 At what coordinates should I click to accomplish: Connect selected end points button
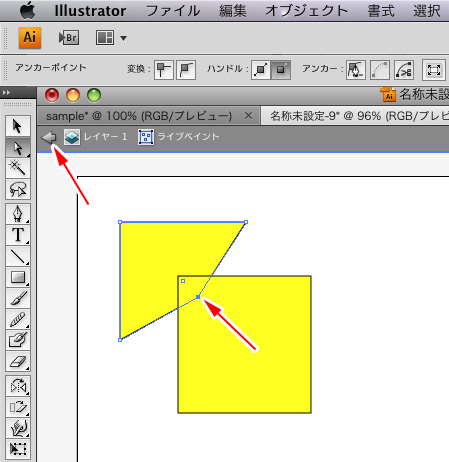pos(380,70)
